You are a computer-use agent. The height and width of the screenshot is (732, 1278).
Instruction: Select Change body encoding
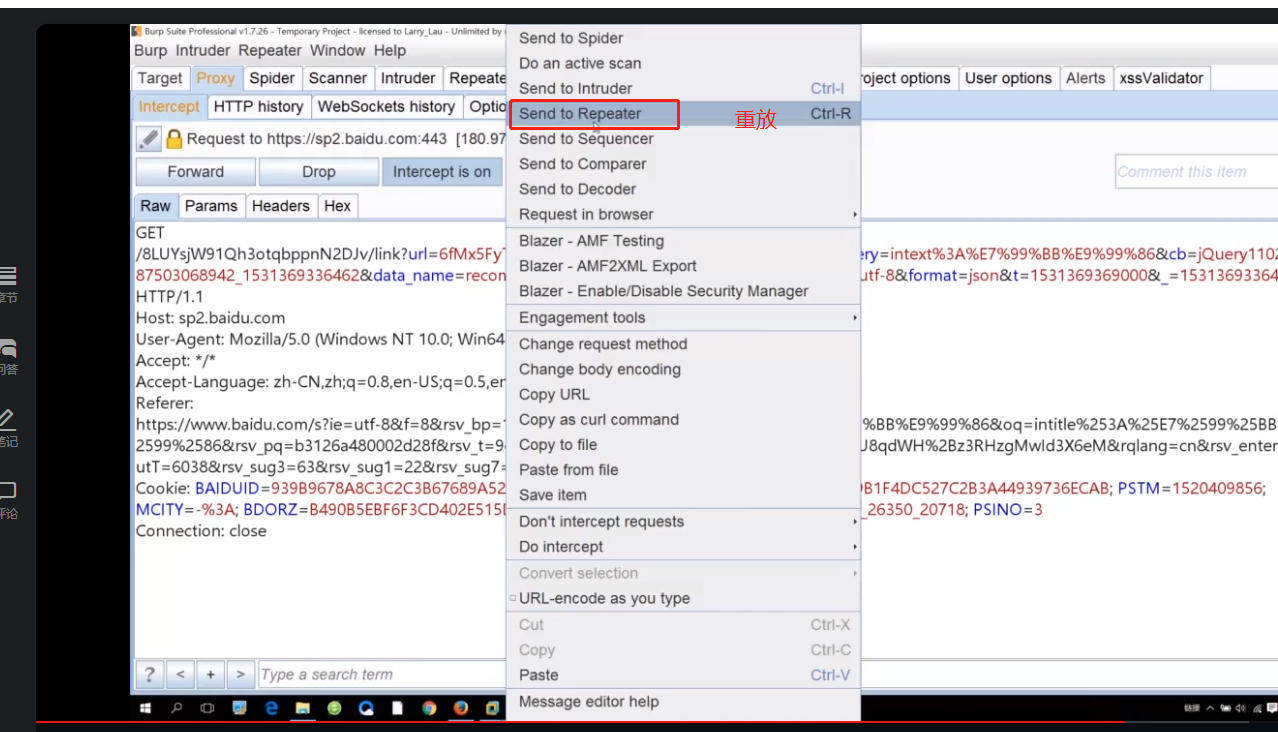click(x=683, y=369)
